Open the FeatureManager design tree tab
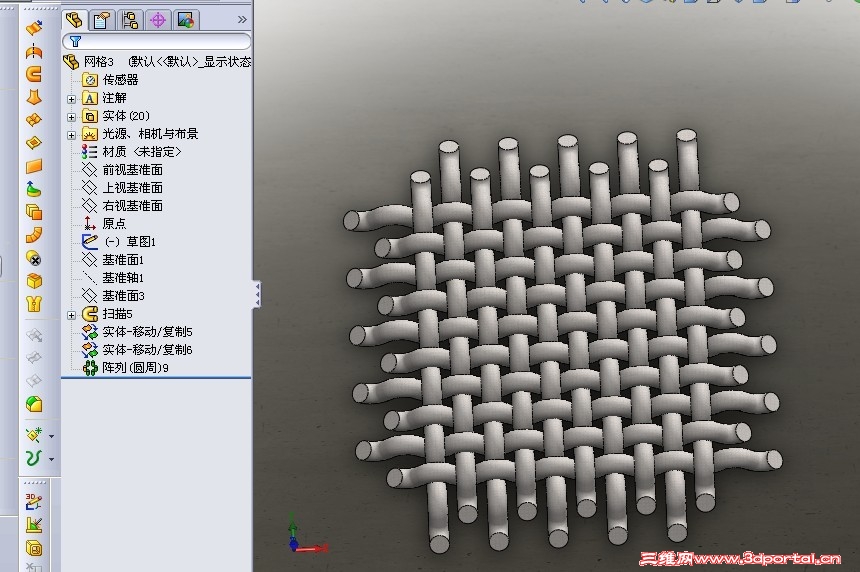This screenshot has width=860, height=572. (75, 20)
